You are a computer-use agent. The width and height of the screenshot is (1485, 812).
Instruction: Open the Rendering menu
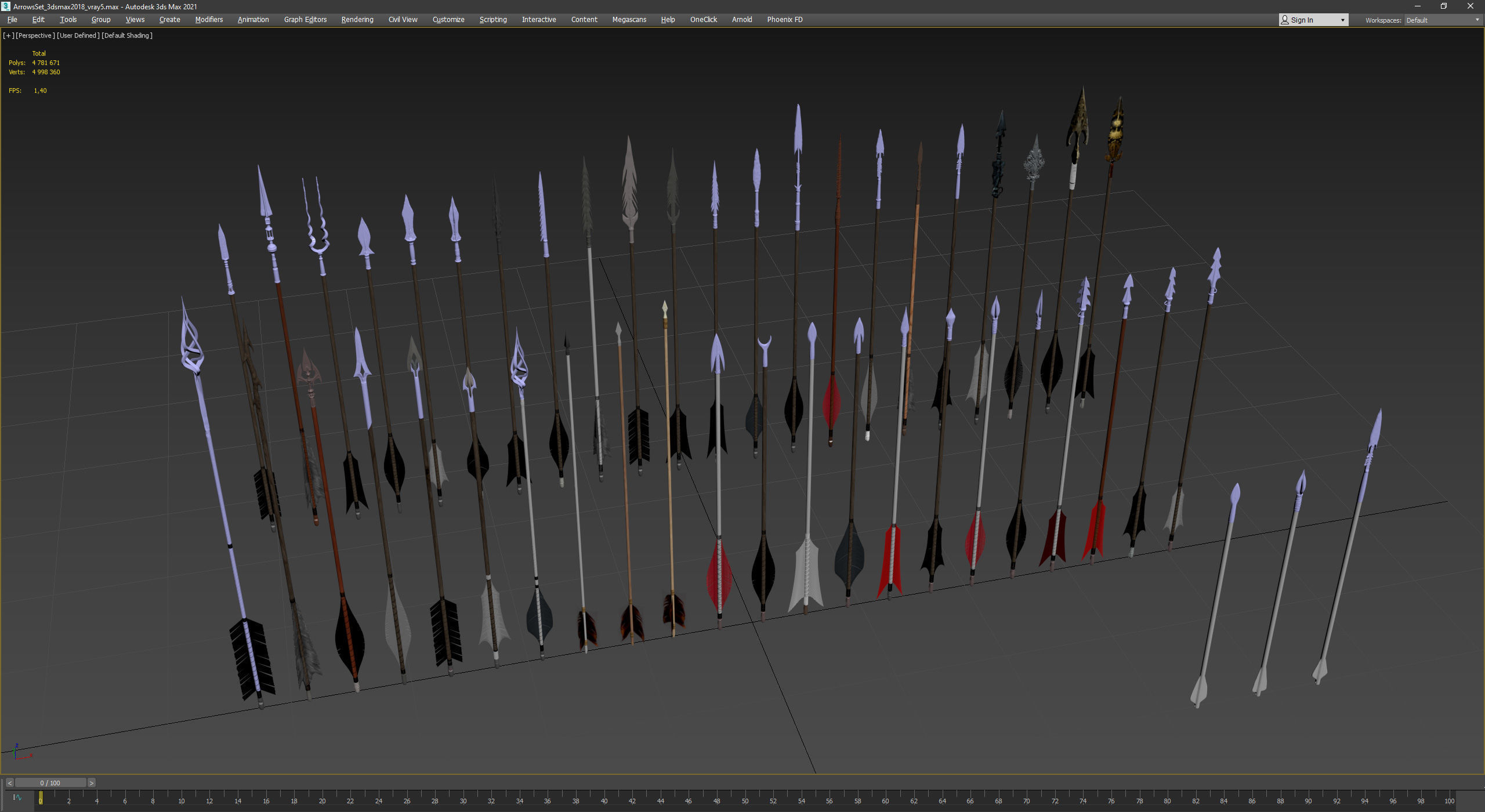click(x=357, y=20)
